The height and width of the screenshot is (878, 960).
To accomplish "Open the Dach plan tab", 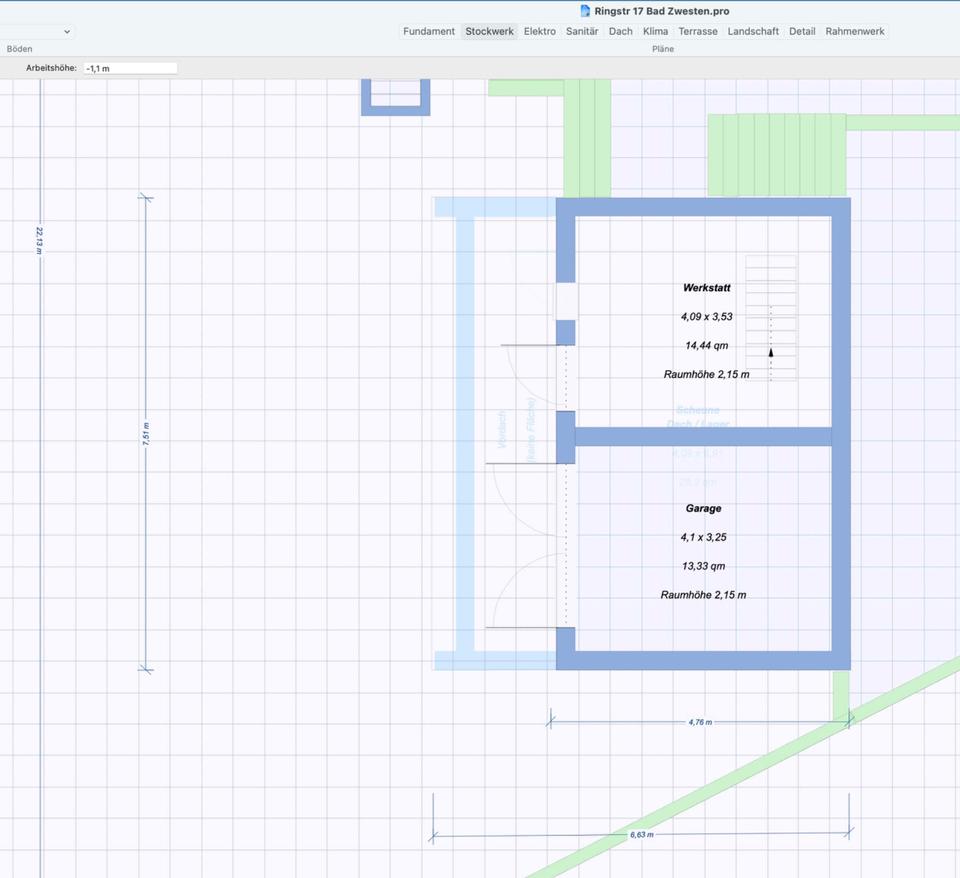I will pyautogui.click(x=621, y=31).
